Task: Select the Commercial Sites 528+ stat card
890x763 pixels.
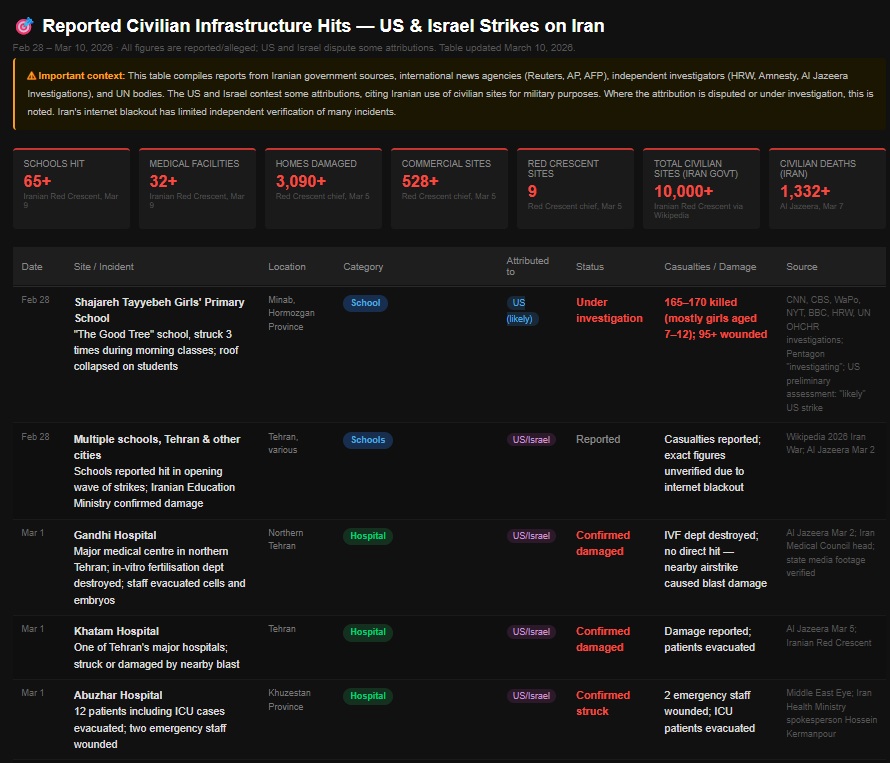Action: 449,188
